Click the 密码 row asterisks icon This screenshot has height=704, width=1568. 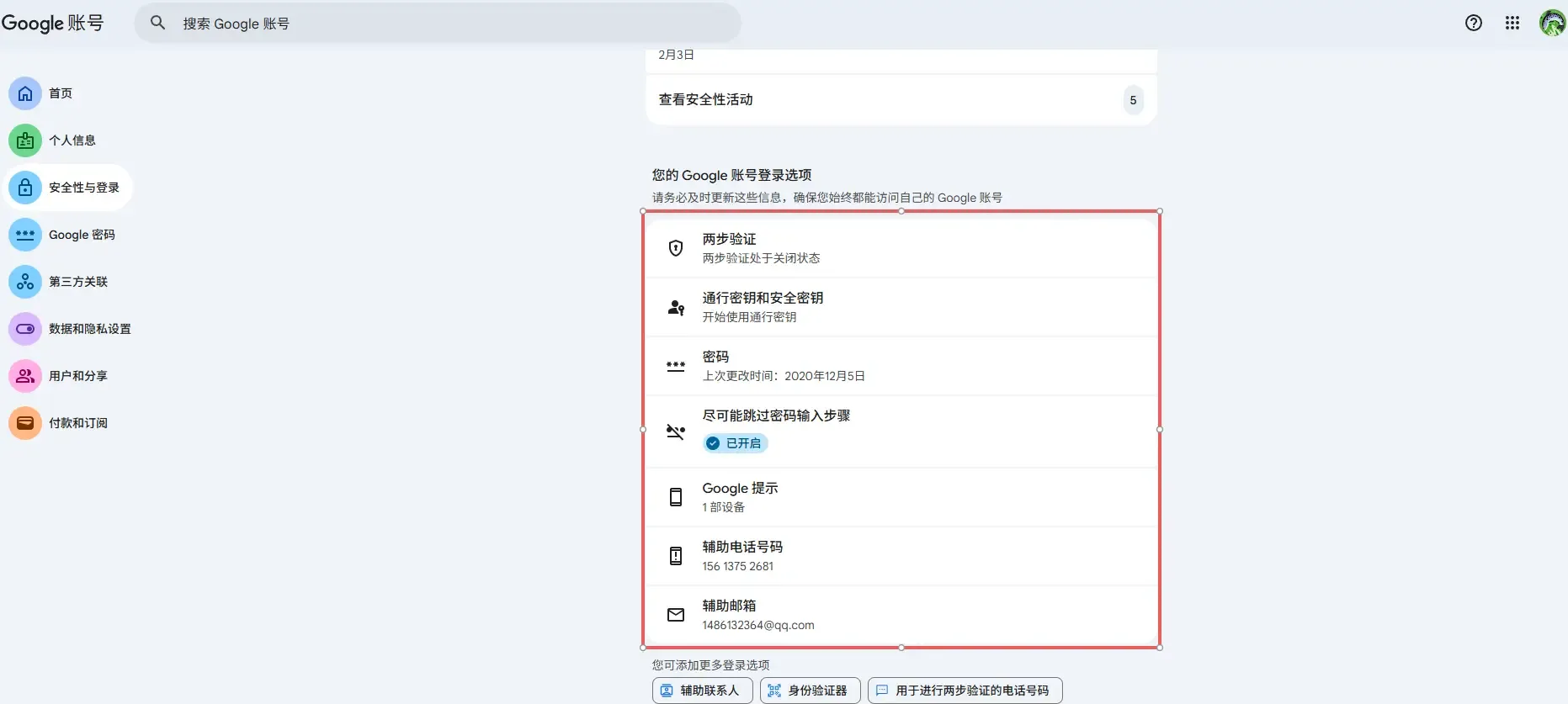pos(675,366)
